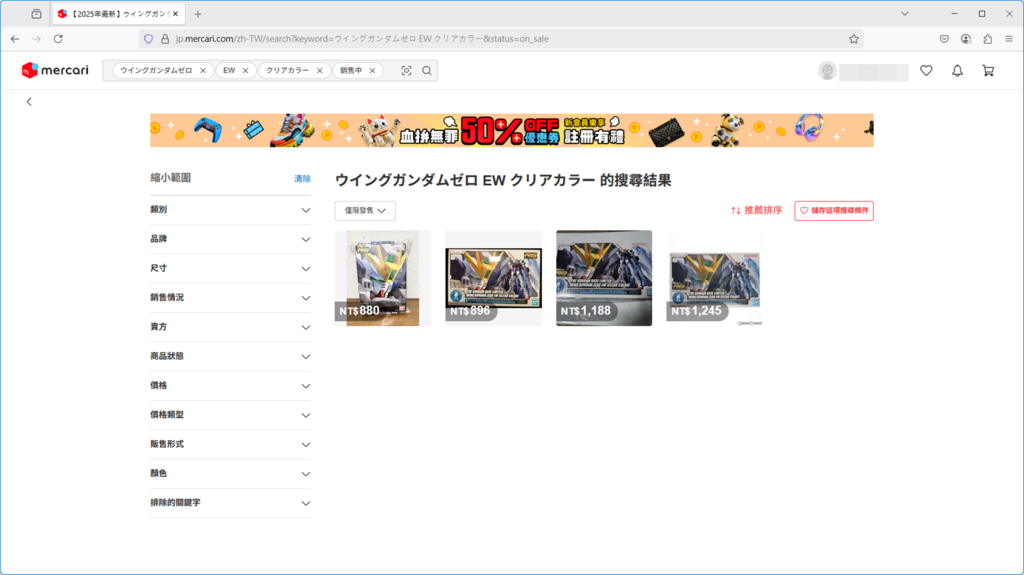Open the user profile avatar
The image size is (1024, 575).
pos(827,71)
